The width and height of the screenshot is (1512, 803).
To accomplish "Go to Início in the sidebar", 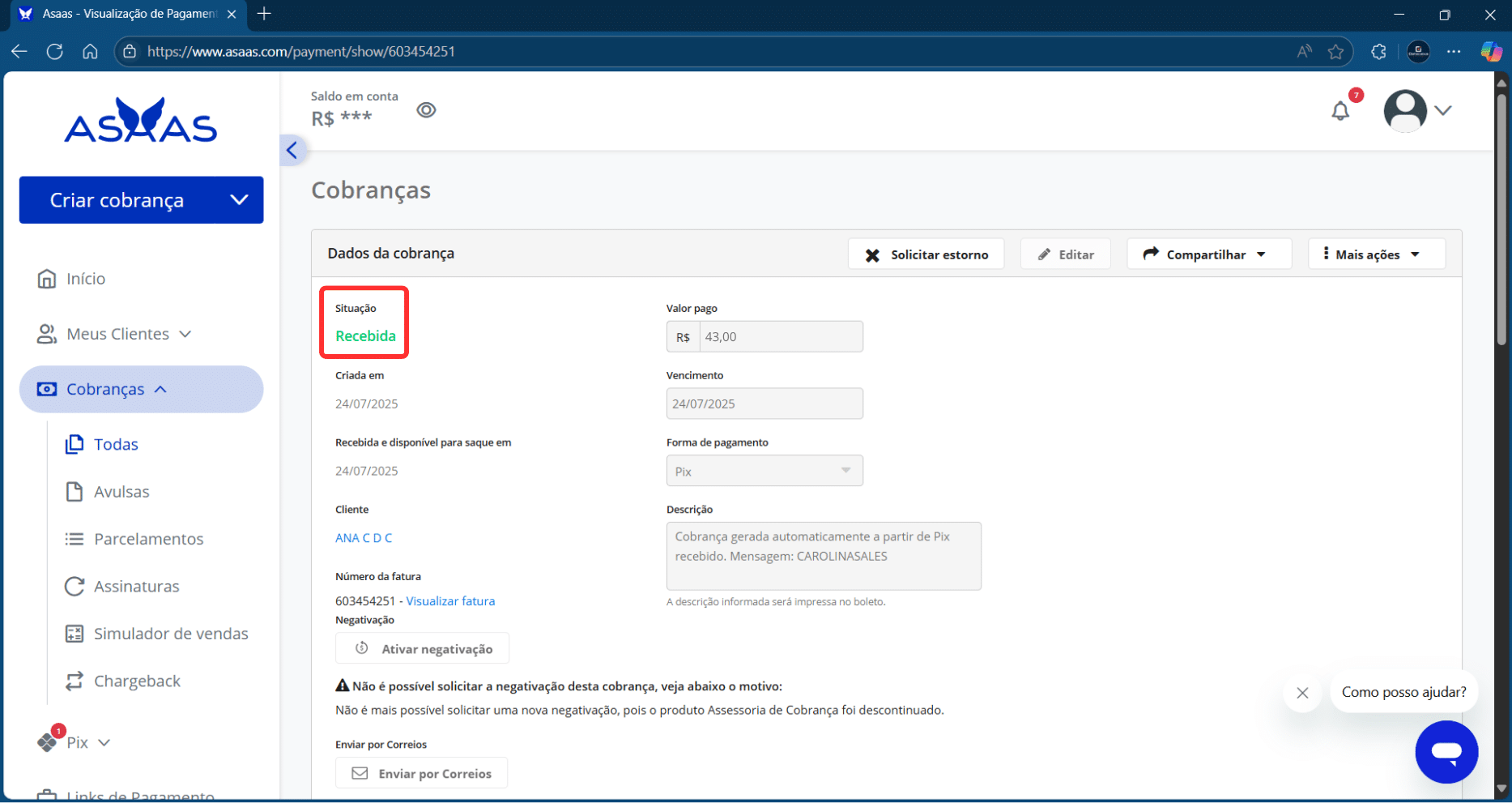I will (x=86, y=279).
